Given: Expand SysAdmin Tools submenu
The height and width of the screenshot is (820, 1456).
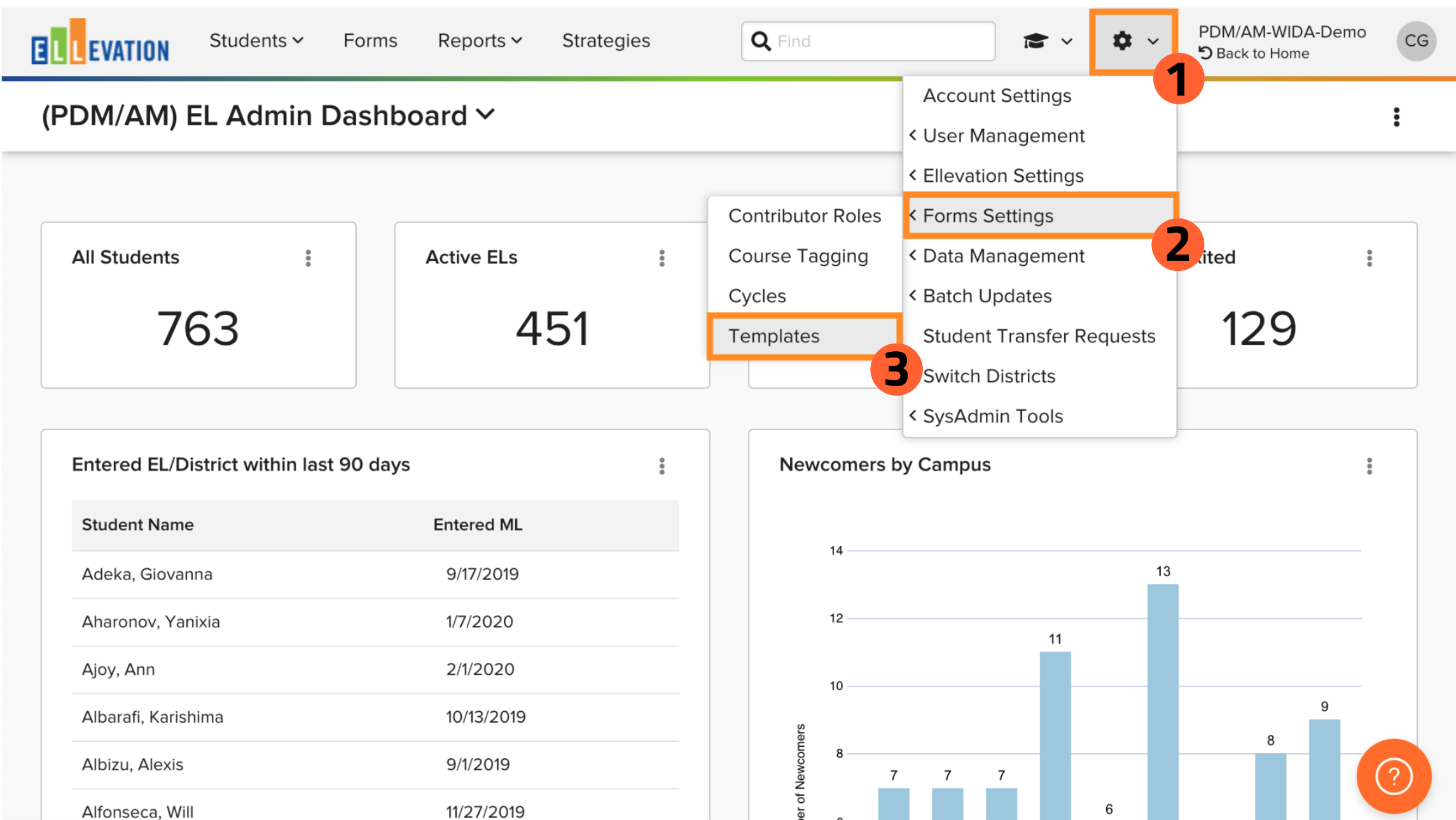Looking at the screenshot, I should [x=1039, y=416].
